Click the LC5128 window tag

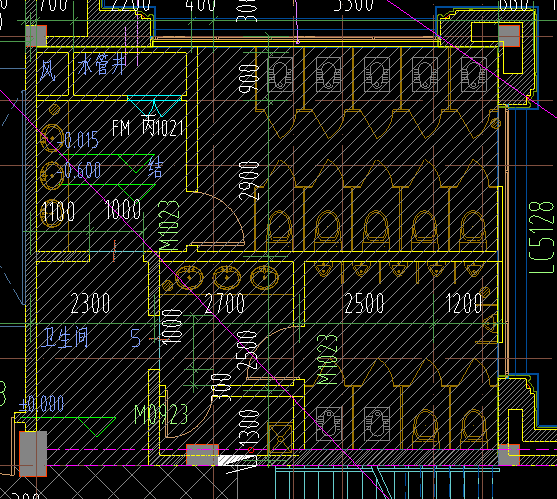(541, 237)
